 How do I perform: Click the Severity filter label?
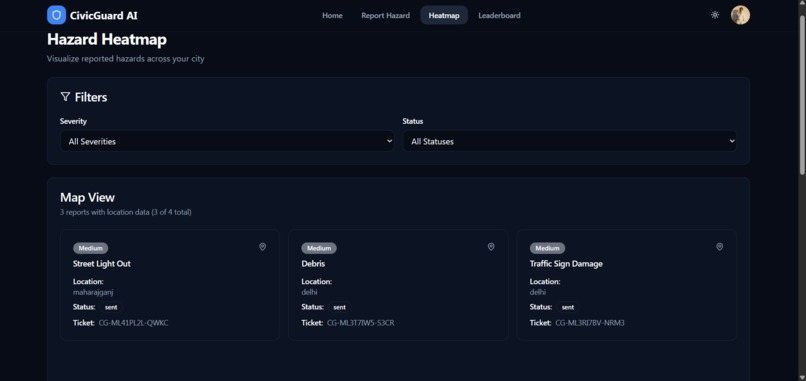click(x=74, y=121)
